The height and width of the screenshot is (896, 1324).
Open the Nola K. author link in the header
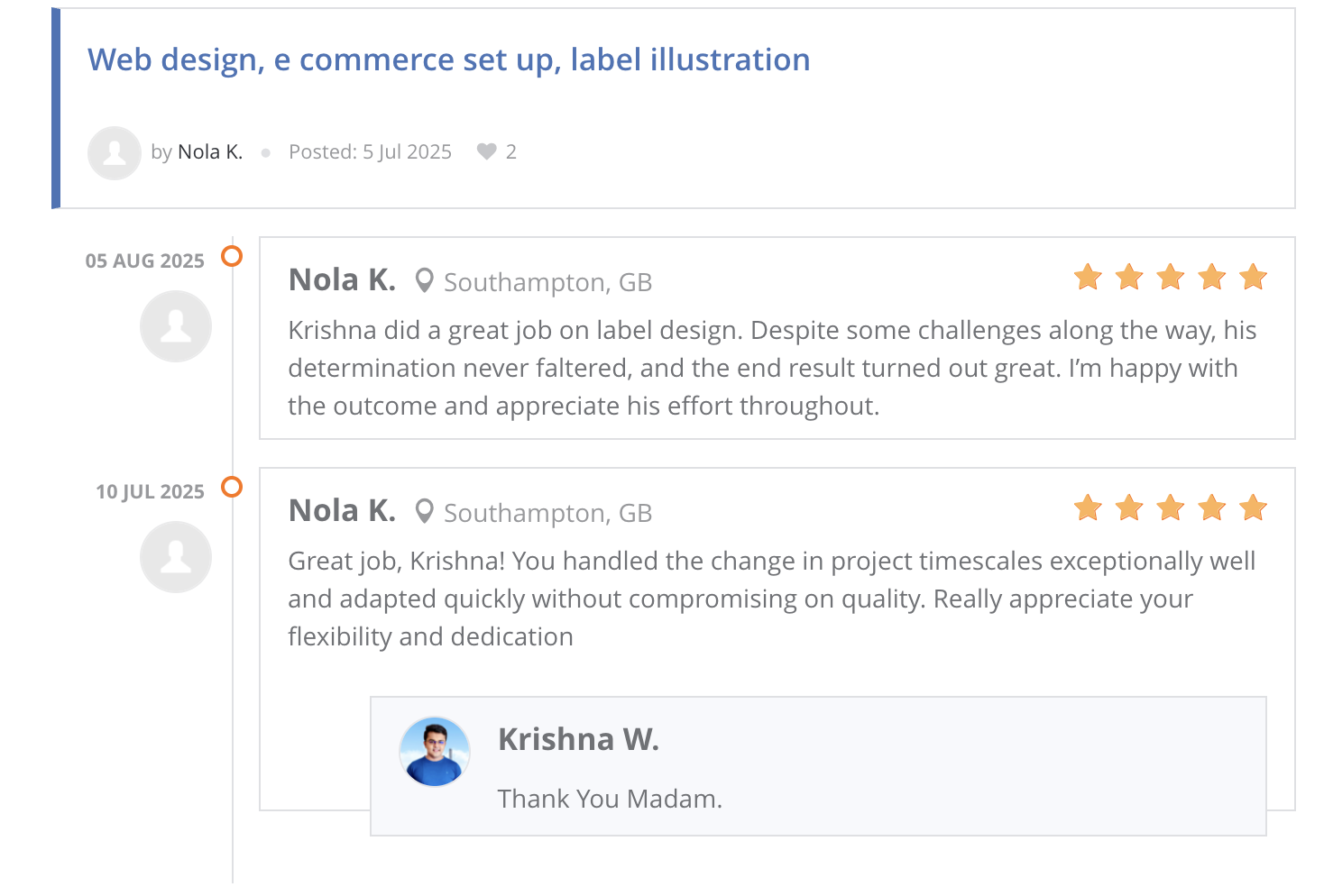(210, 152)
